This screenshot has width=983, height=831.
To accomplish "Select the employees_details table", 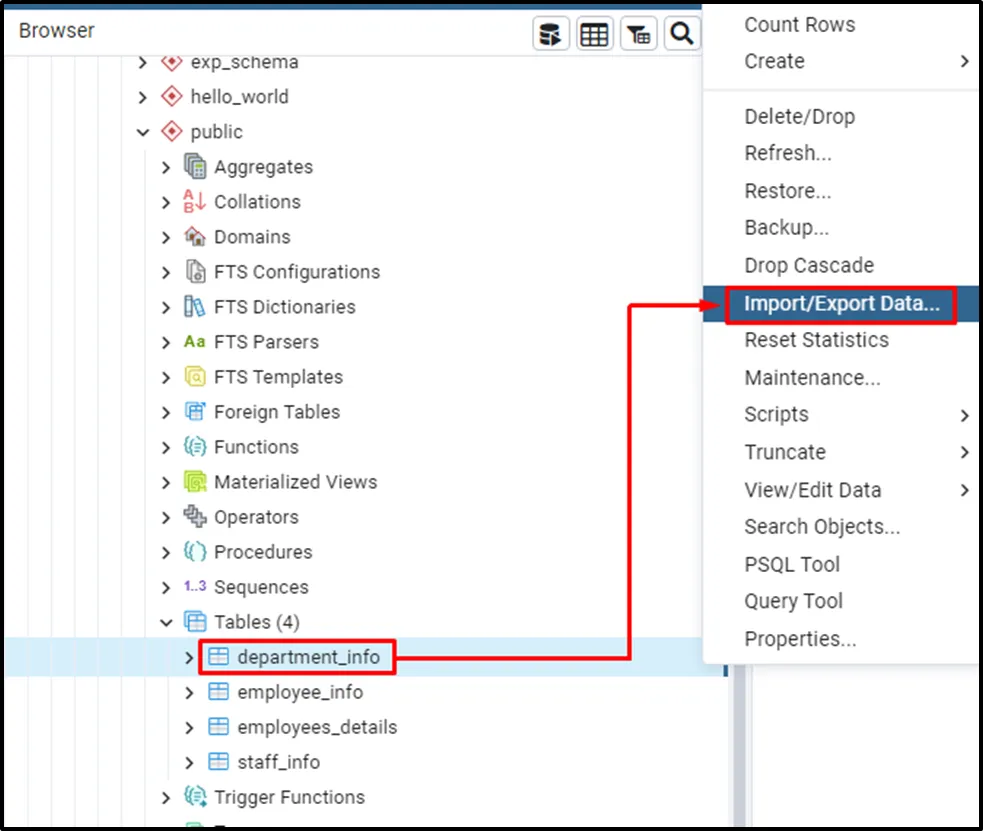I will pos(316,727).
